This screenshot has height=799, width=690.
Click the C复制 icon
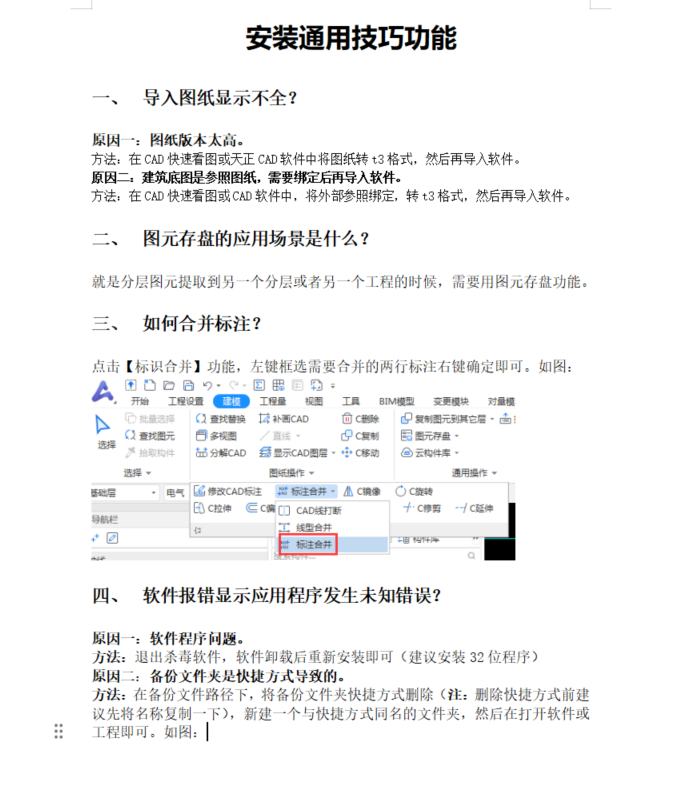tap(347, 436)
